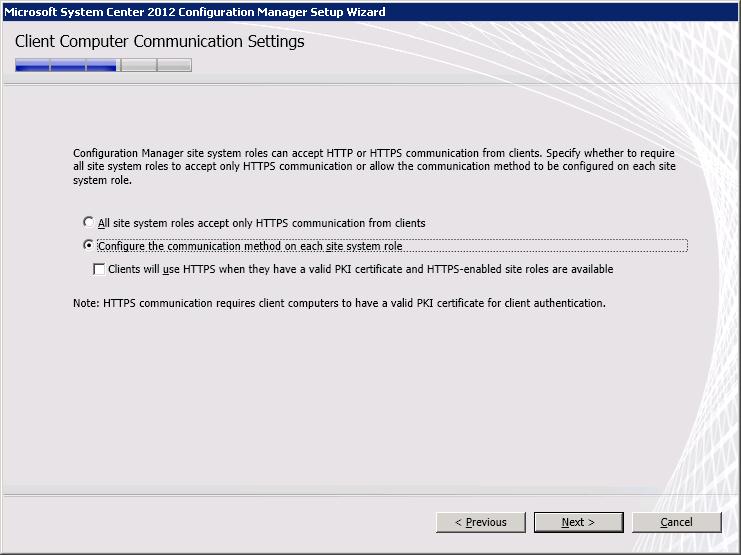Click the note about PKI certificate requirement

click(340, 302)
